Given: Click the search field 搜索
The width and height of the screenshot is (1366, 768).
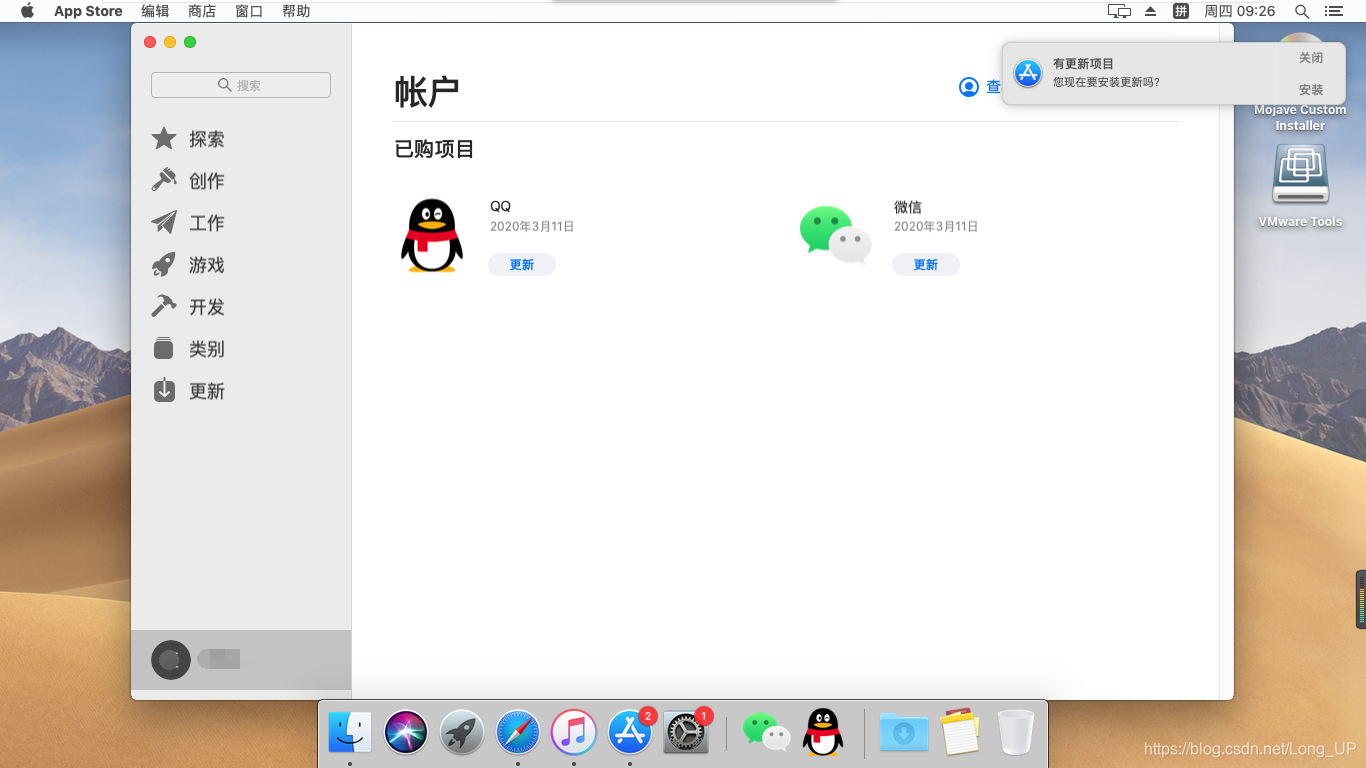Looking at the screenshot, I should tap(241, 85).
